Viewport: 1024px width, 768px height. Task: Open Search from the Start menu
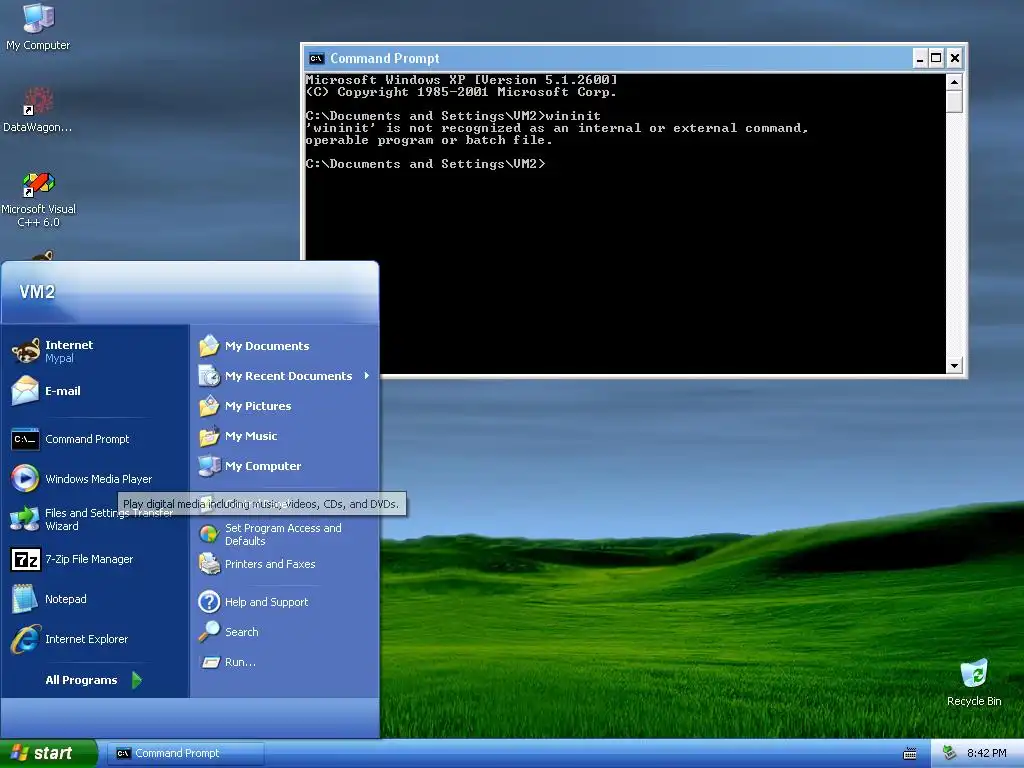[285, 632]
